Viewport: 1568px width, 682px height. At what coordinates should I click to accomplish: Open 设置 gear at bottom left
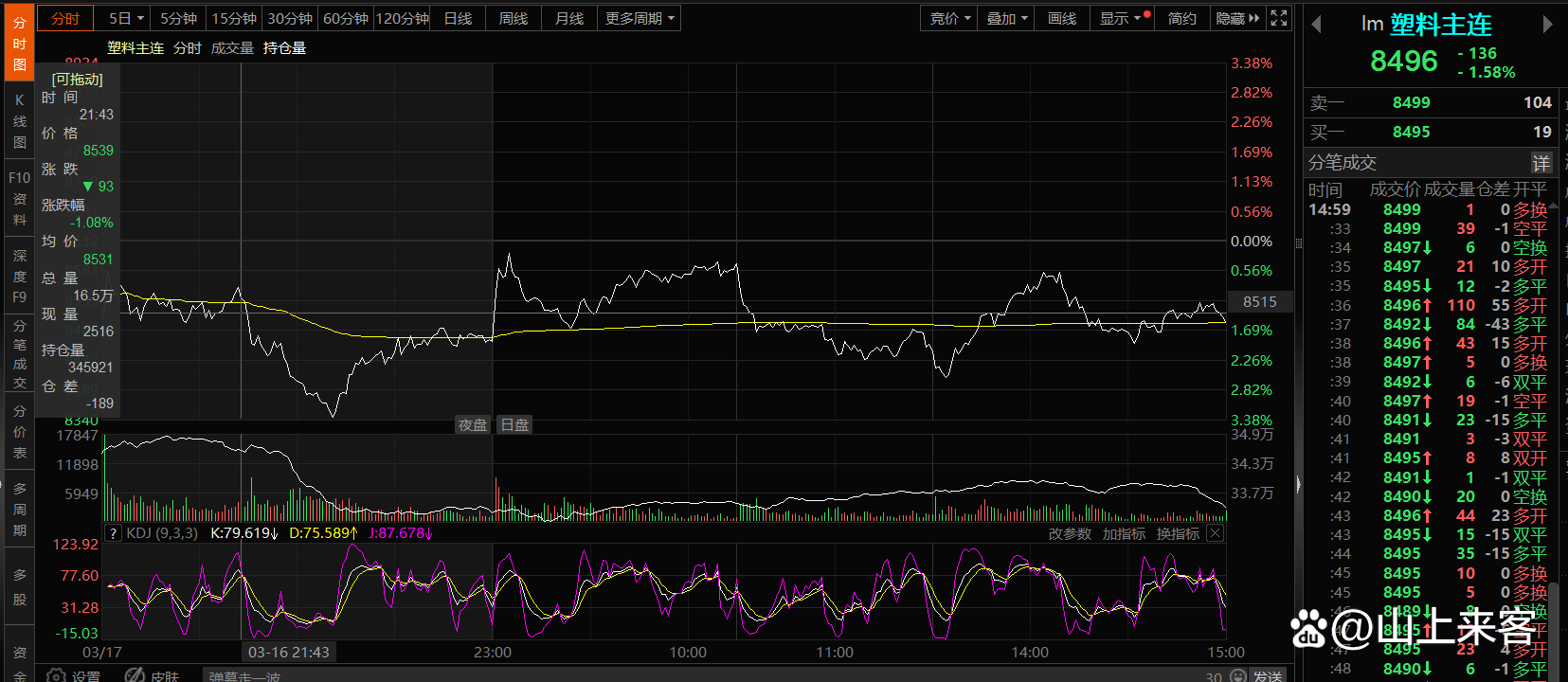pyautogui.click(x=57, y=675)
